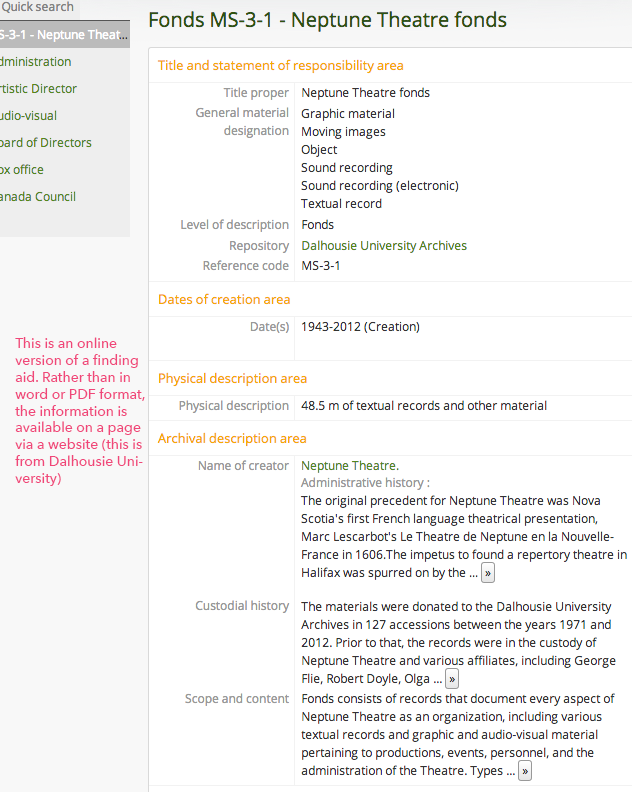Switch to the Quick search tab
632x792 pixels.
tap(38, 7)
